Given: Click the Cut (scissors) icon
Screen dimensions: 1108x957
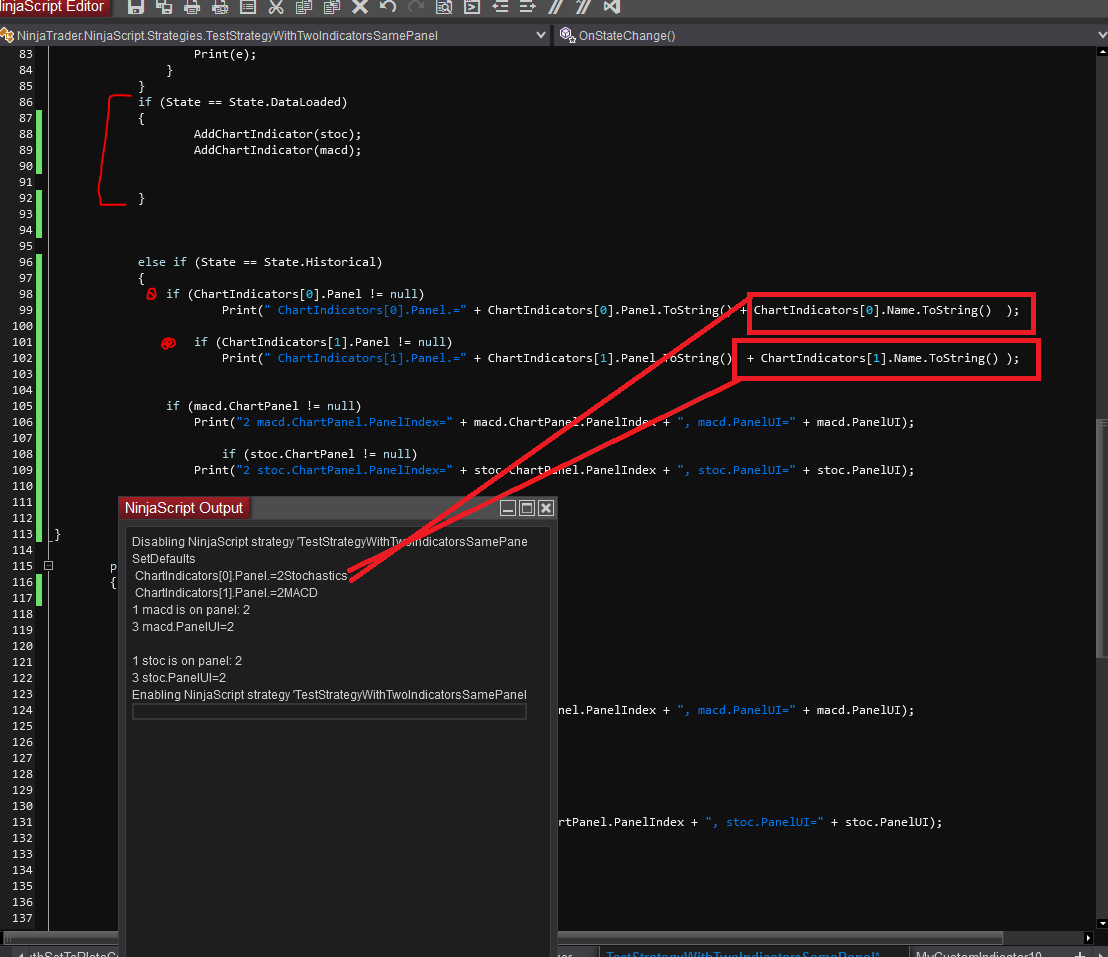Looking at the screenshot, I should [x=276, y=7].
